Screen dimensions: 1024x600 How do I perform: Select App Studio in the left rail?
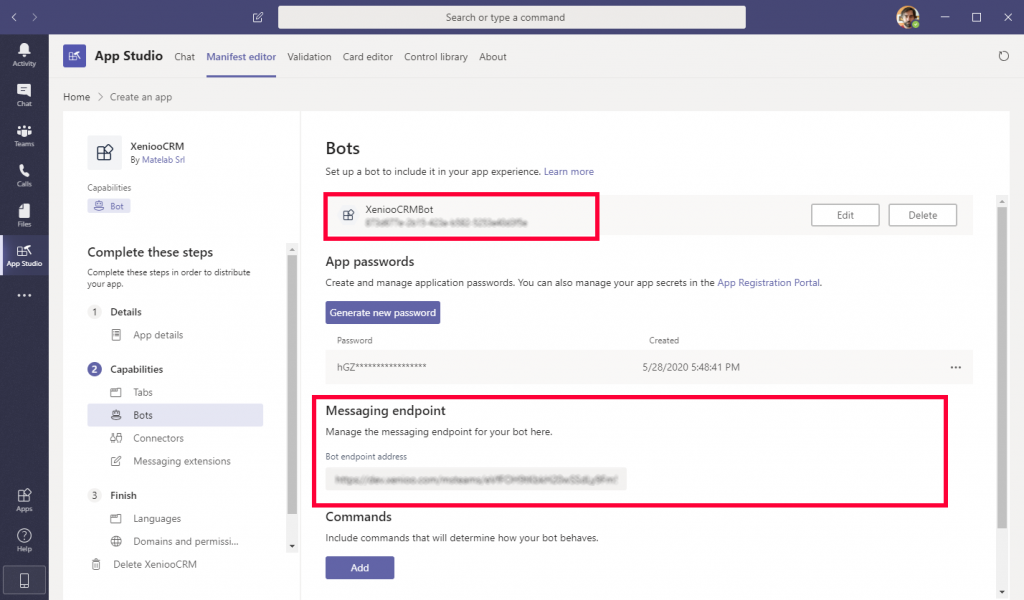[24, 255]
